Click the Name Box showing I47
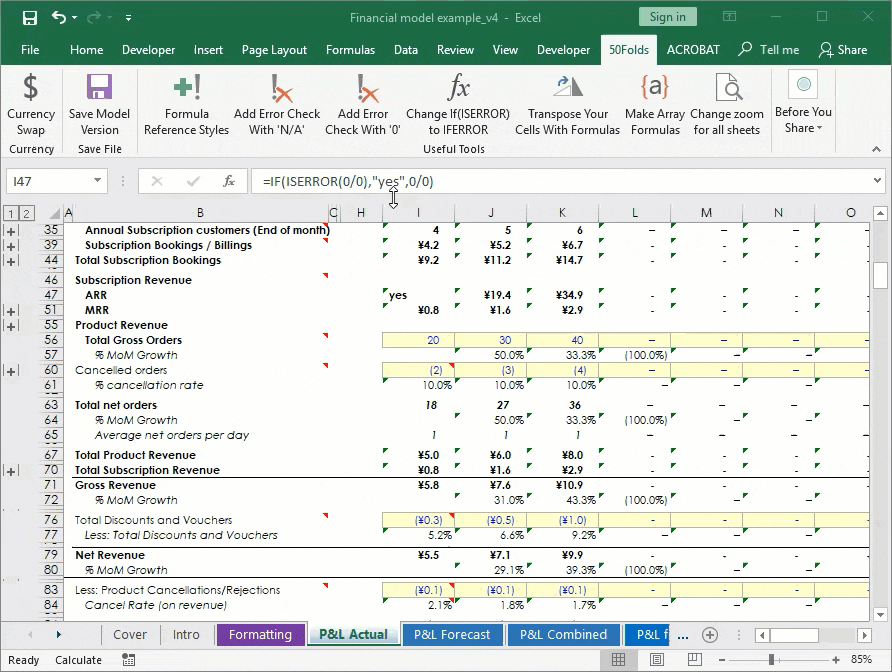The width and height of the screenshot is (892, 672). click(48, 182)
